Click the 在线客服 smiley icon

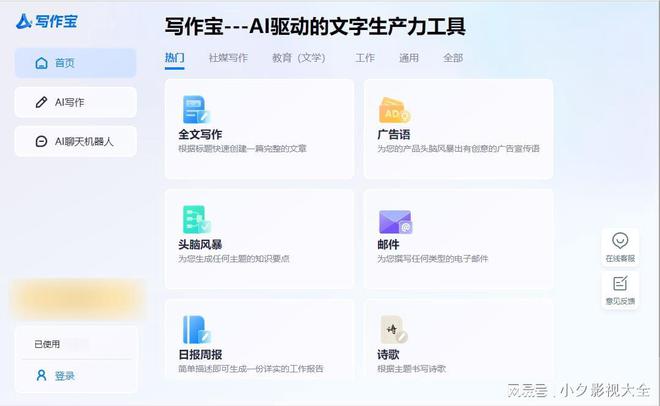[x=620, y=241]
